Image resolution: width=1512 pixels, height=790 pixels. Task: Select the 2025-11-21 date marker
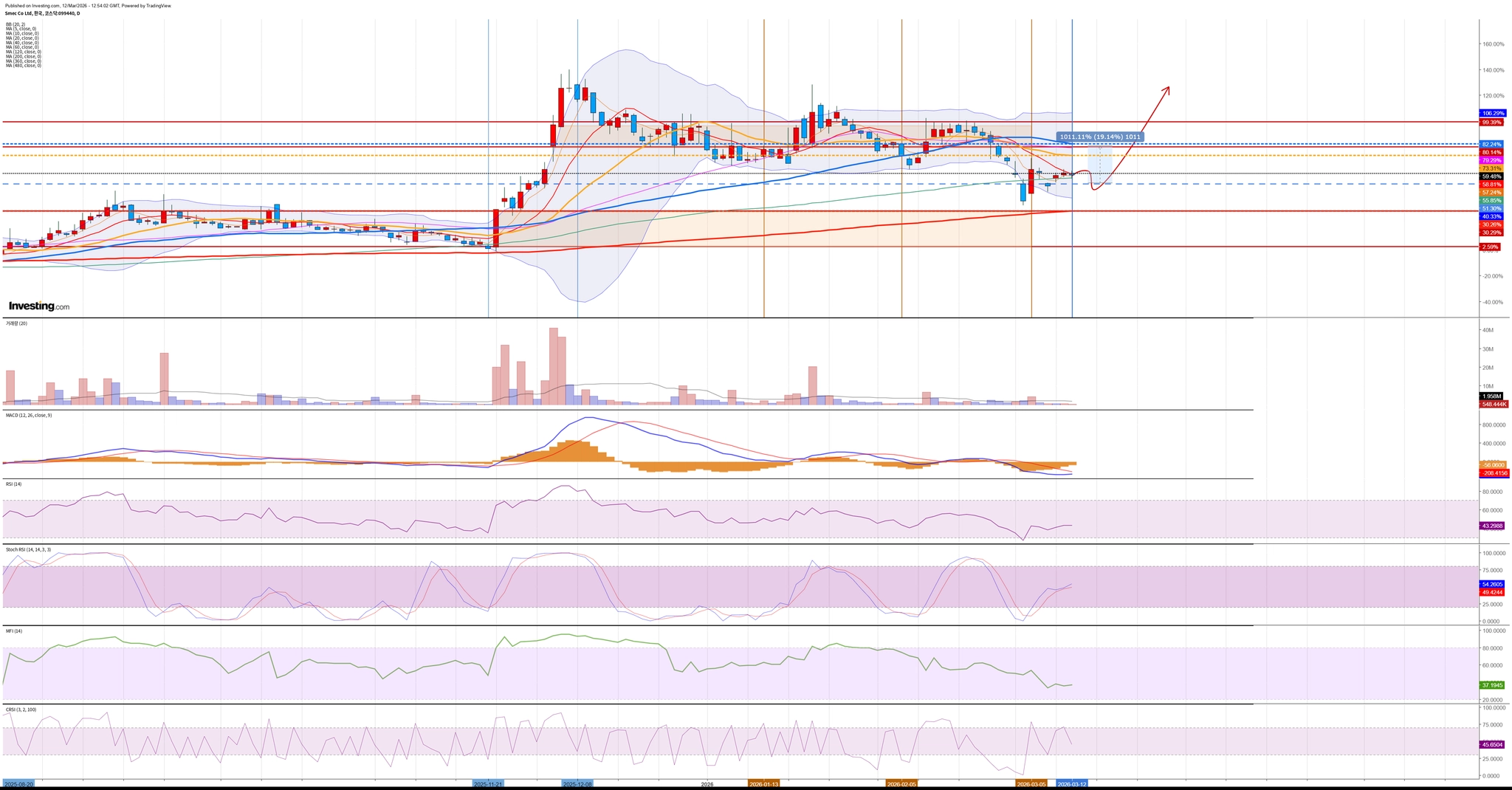(488, 784)
